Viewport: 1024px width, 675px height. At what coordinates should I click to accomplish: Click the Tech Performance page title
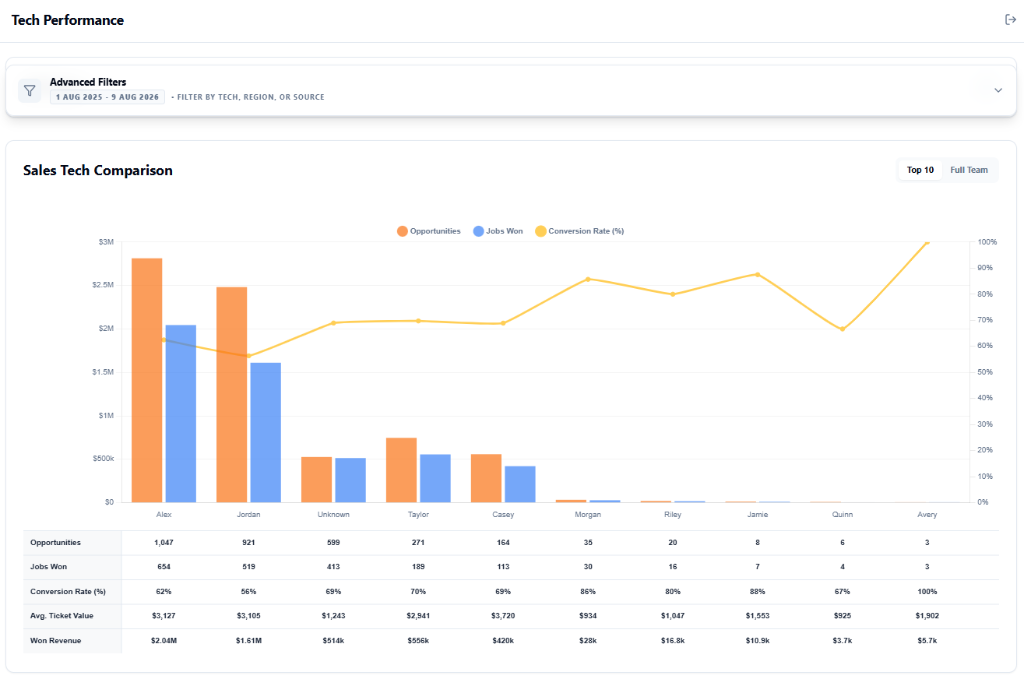[68, 20]
